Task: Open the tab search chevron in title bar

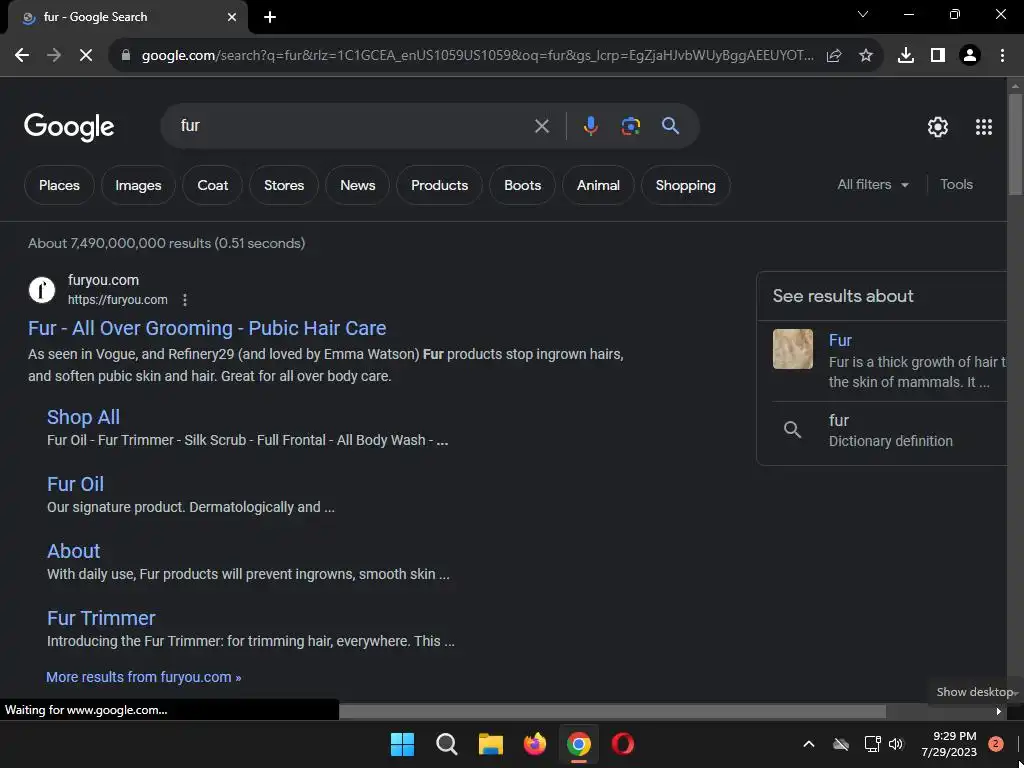Action: pyautogui.click(x=863, y=14)
